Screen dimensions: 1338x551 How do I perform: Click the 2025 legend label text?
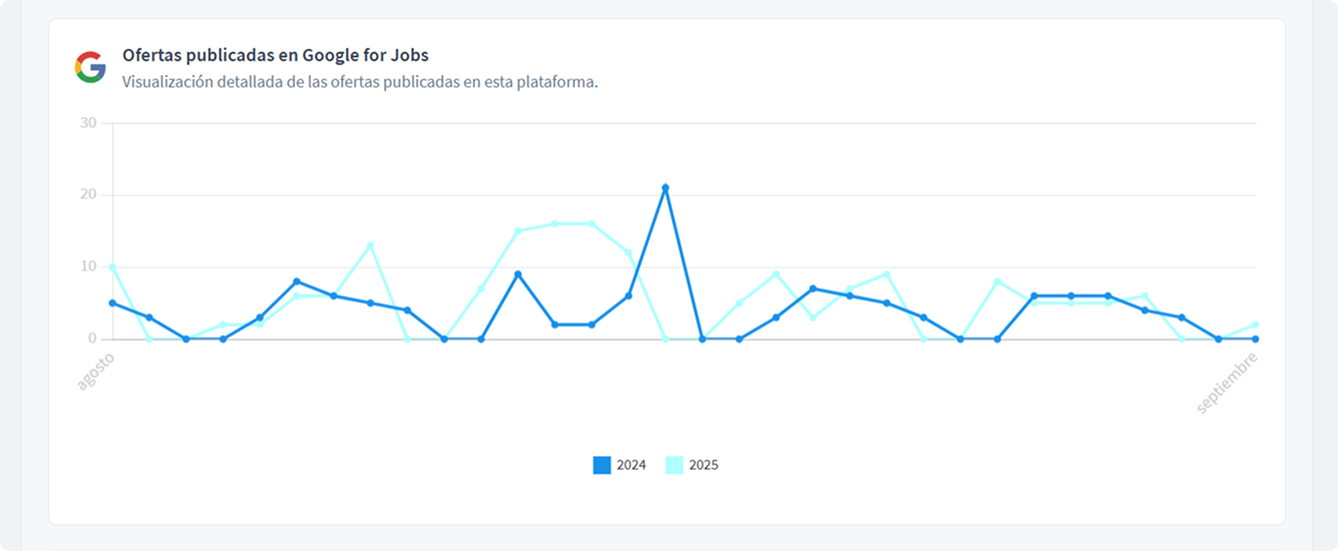(x=704, y=465)
